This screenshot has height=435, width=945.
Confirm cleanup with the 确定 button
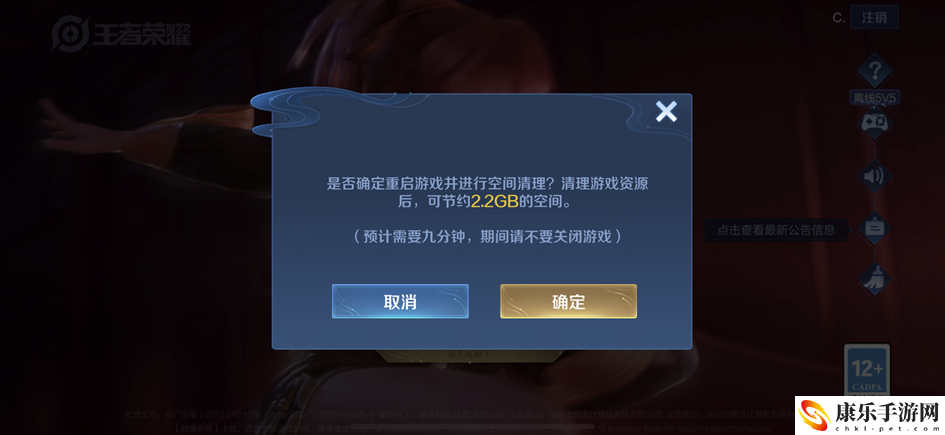[568, 301]
